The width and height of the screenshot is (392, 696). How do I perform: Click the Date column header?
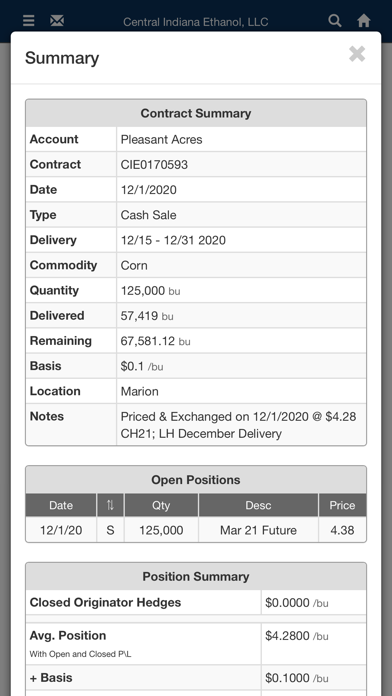pos(61,505)
